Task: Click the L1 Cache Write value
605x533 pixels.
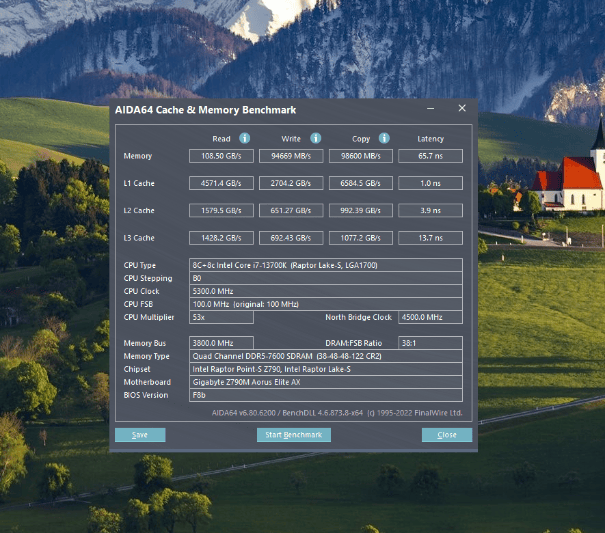Action: click(x=290, y=184)
